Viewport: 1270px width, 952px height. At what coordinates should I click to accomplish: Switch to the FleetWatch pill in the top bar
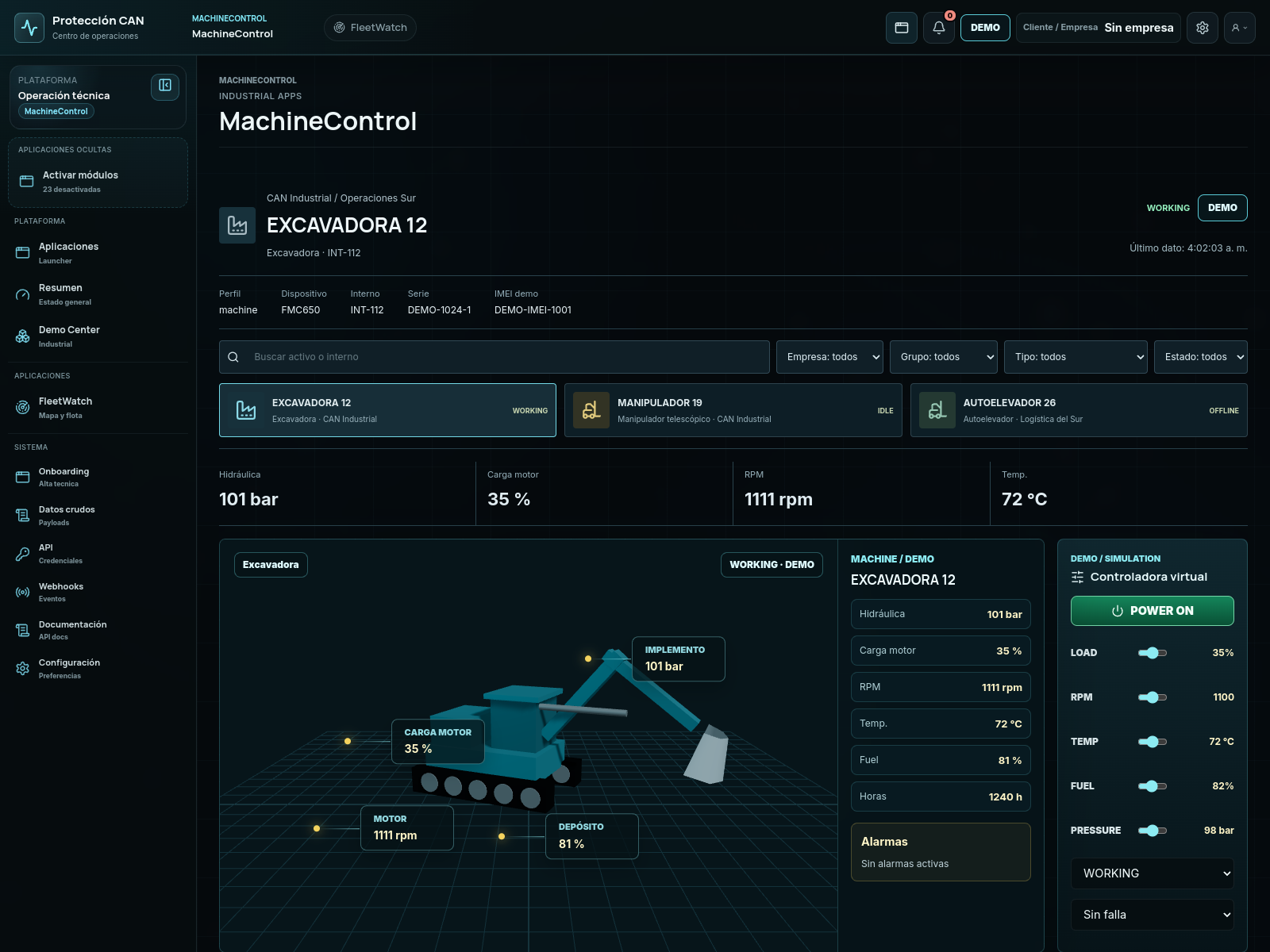370,28
